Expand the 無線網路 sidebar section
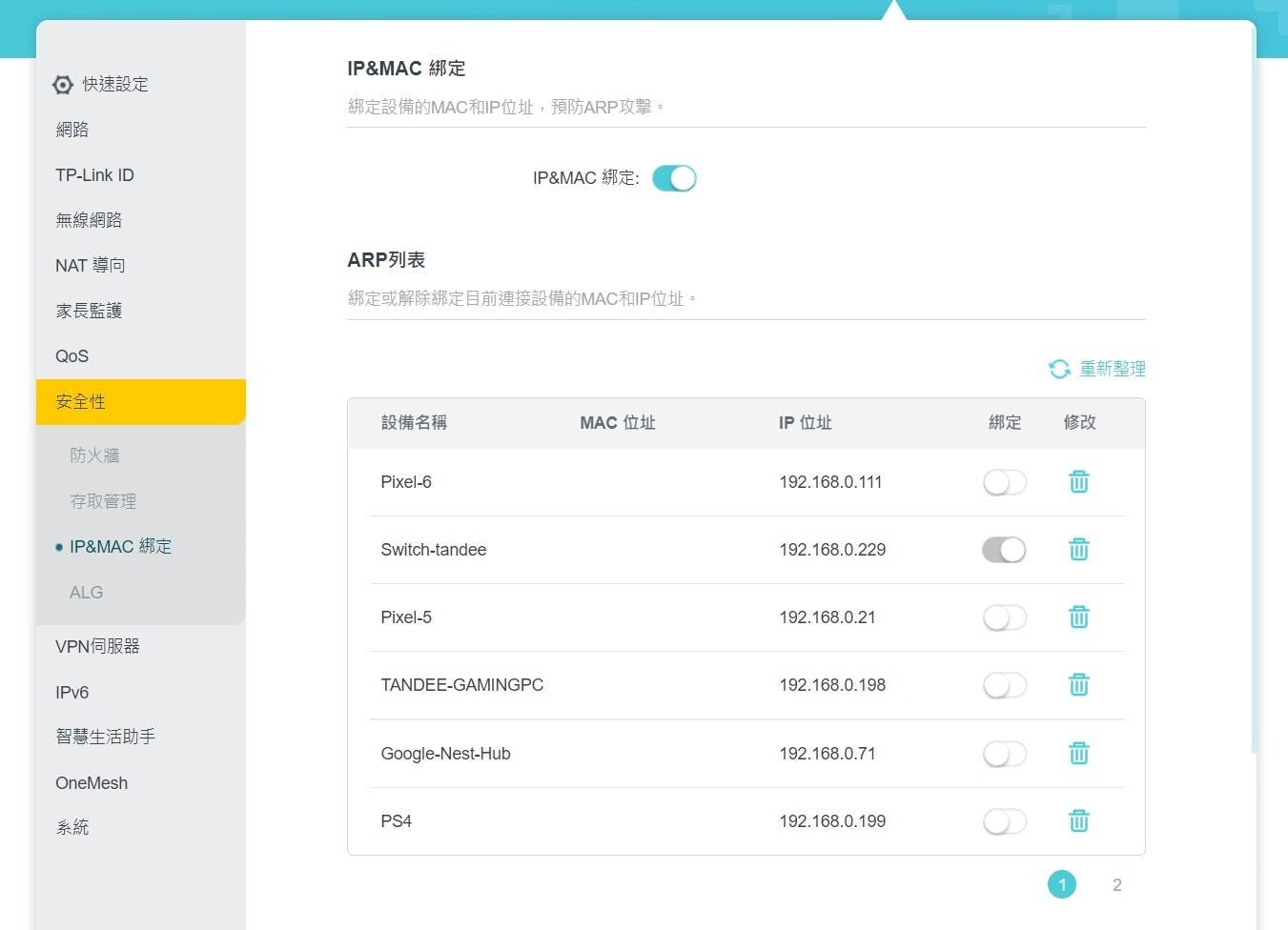The width and height of the screenshot is (1288, 930). [89, 220]
